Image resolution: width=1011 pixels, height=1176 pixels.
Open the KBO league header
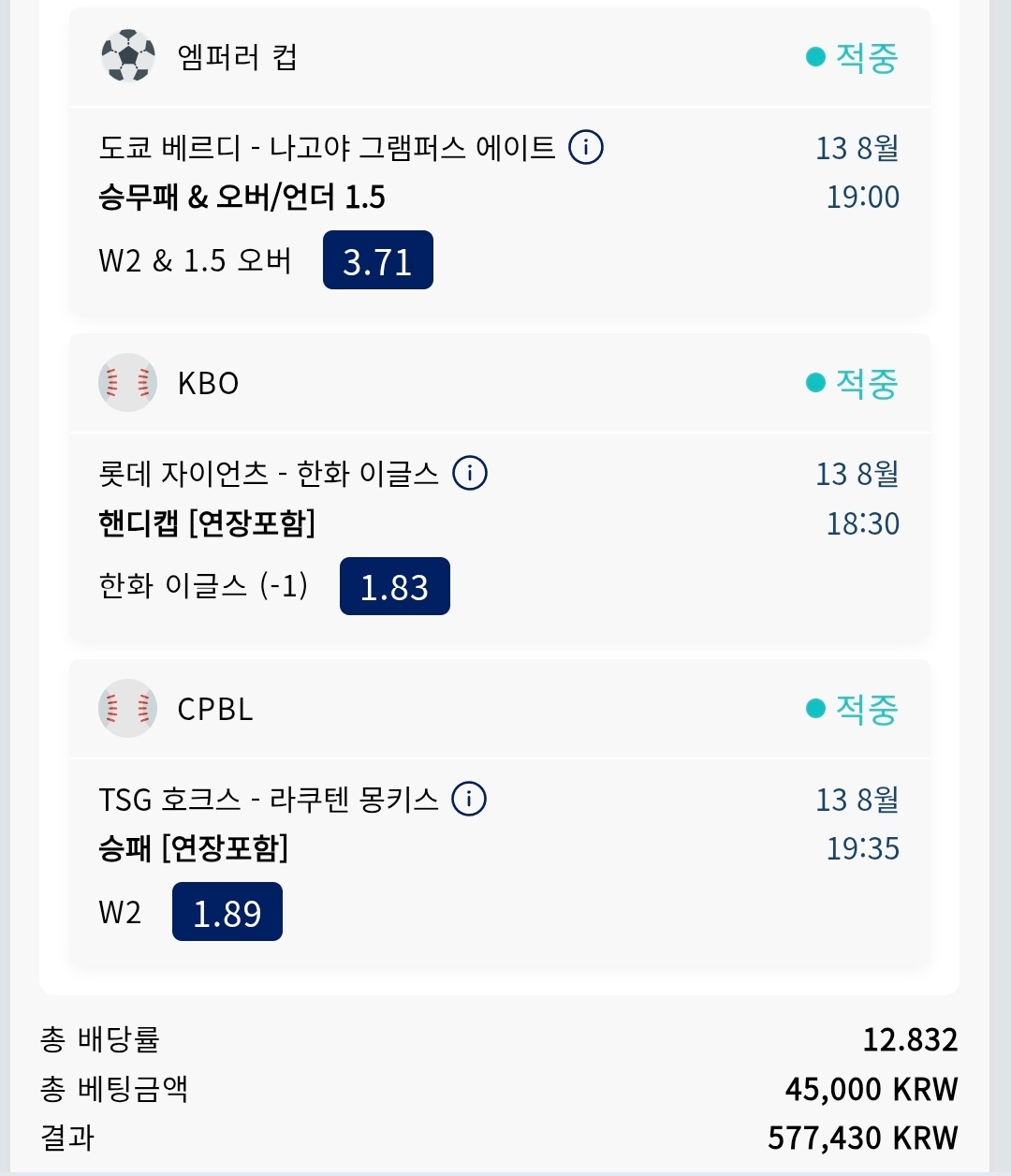coord(500,383)
